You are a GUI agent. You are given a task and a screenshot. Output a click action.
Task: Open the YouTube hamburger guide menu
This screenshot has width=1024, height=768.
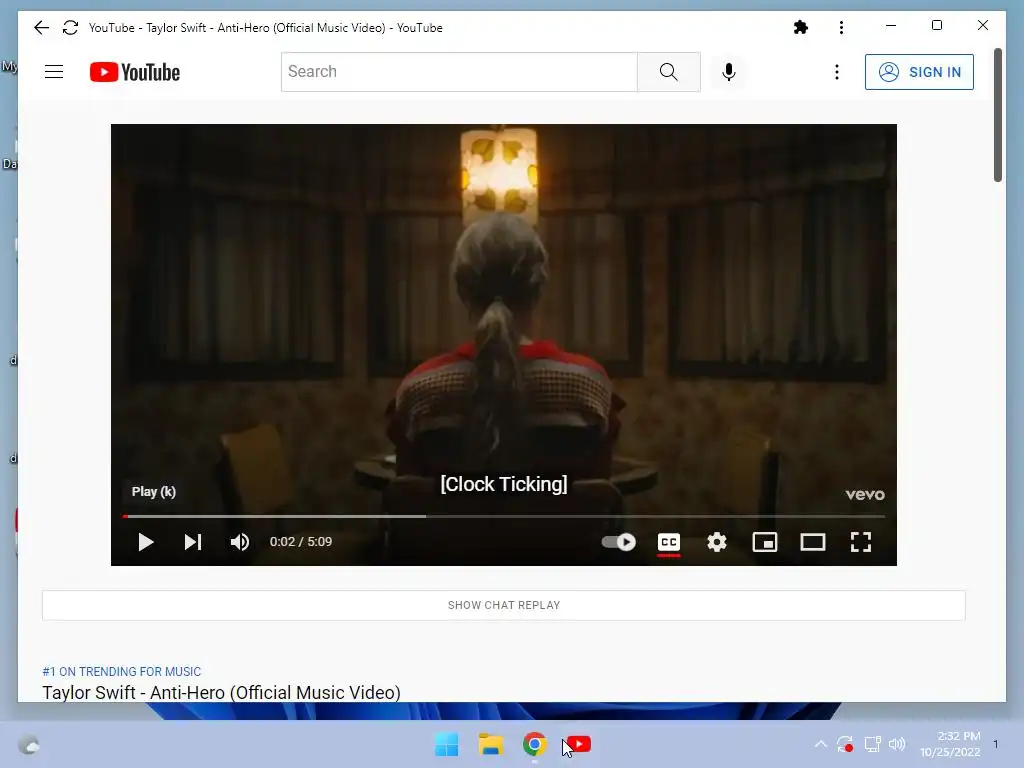click(54, 72)
